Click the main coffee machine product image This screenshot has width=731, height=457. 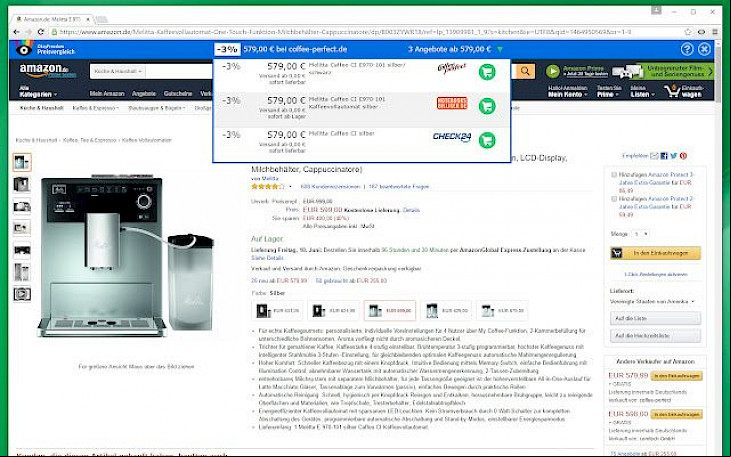tap(126, 256)
